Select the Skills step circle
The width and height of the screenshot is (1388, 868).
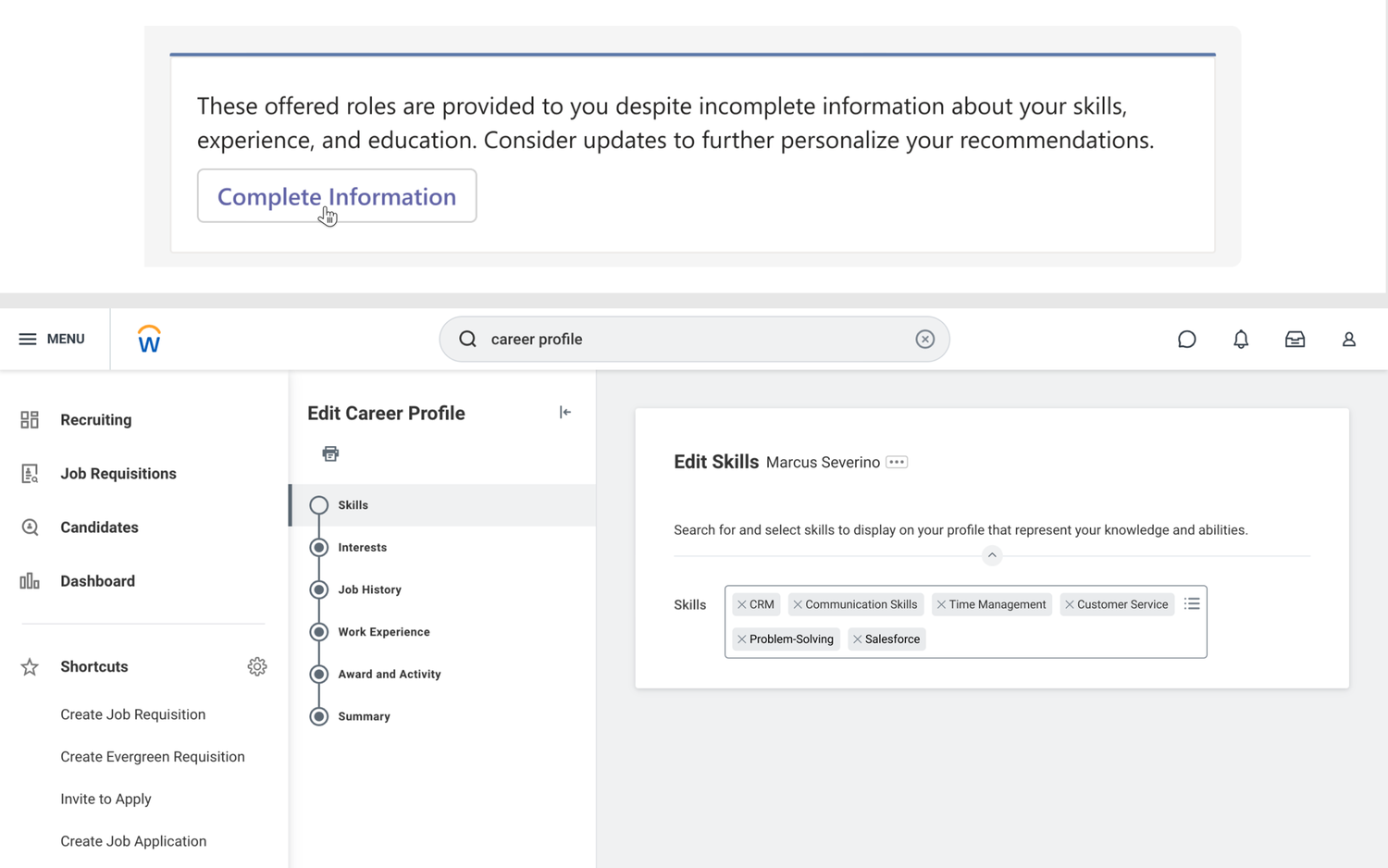(x=319, y=505)
